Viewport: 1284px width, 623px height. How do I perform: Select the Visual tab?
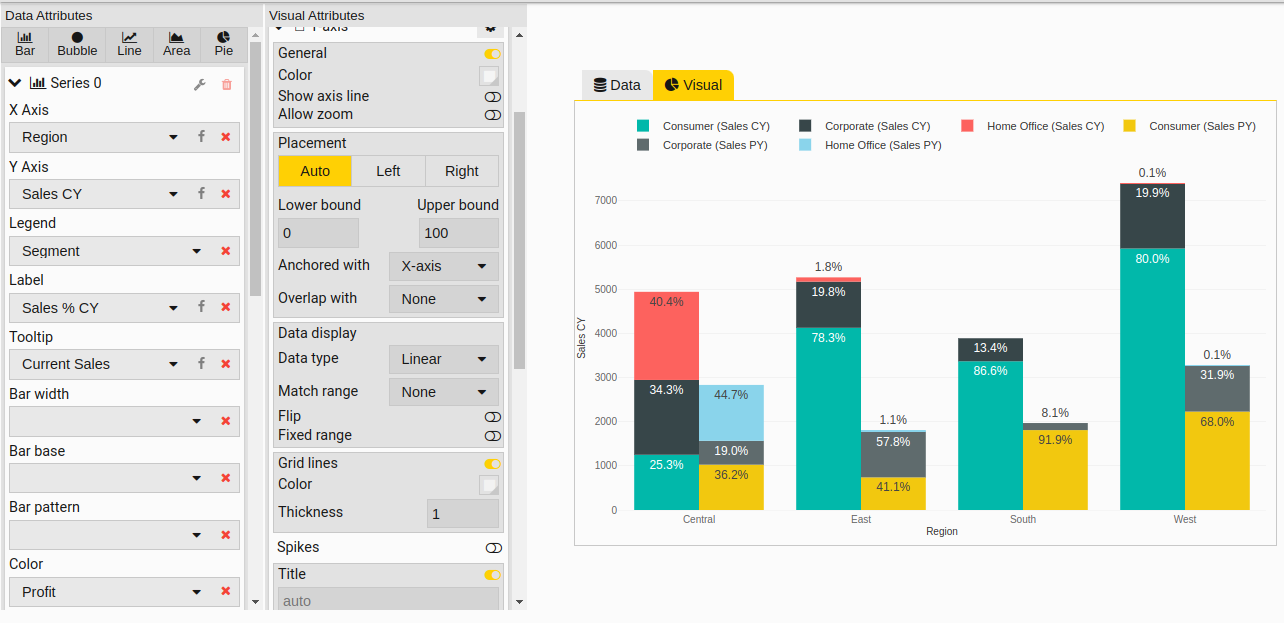693,85
